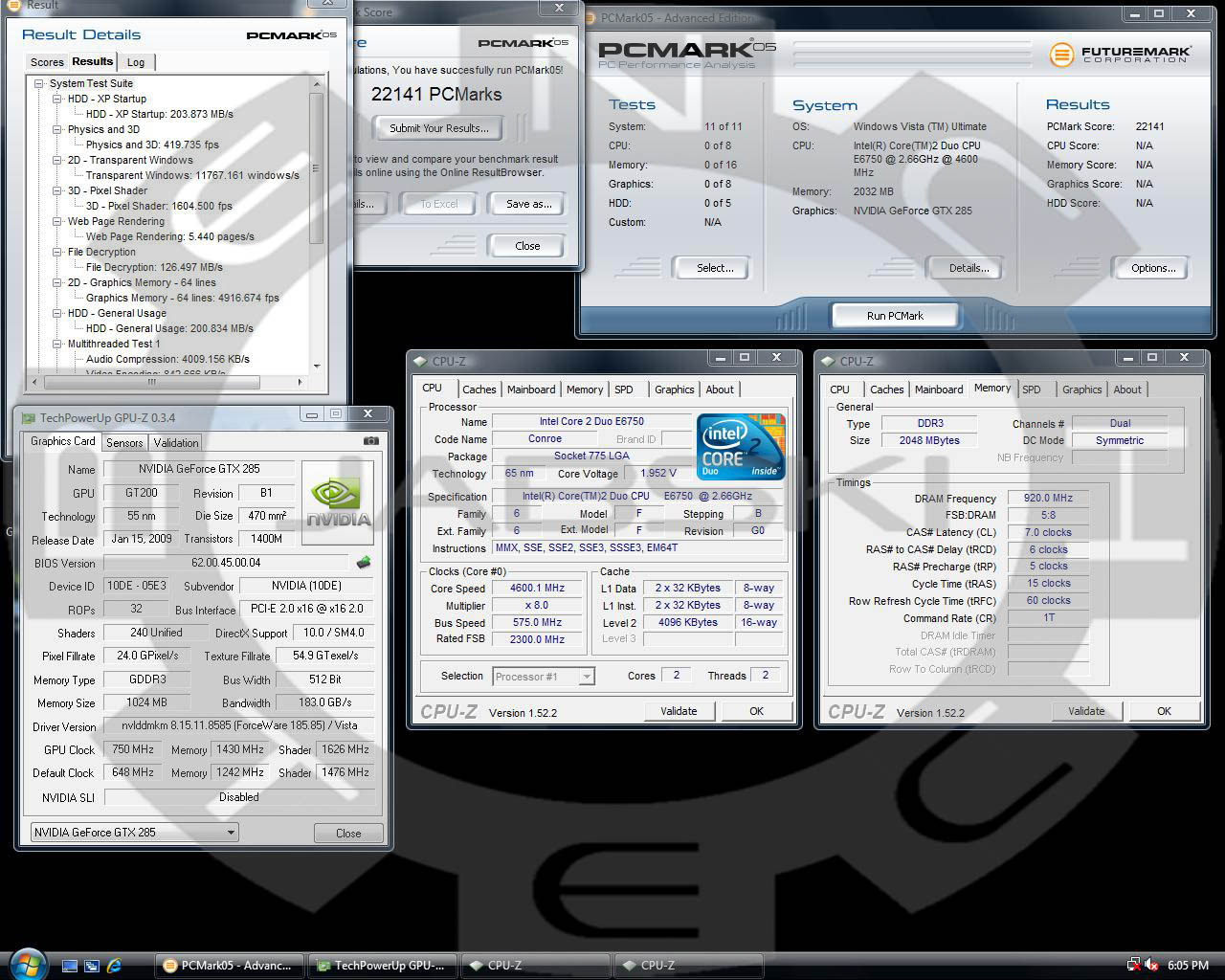
Task: Switch to TechPowerUp GPU-Z taskbar button
Action: tap(385, 966)
